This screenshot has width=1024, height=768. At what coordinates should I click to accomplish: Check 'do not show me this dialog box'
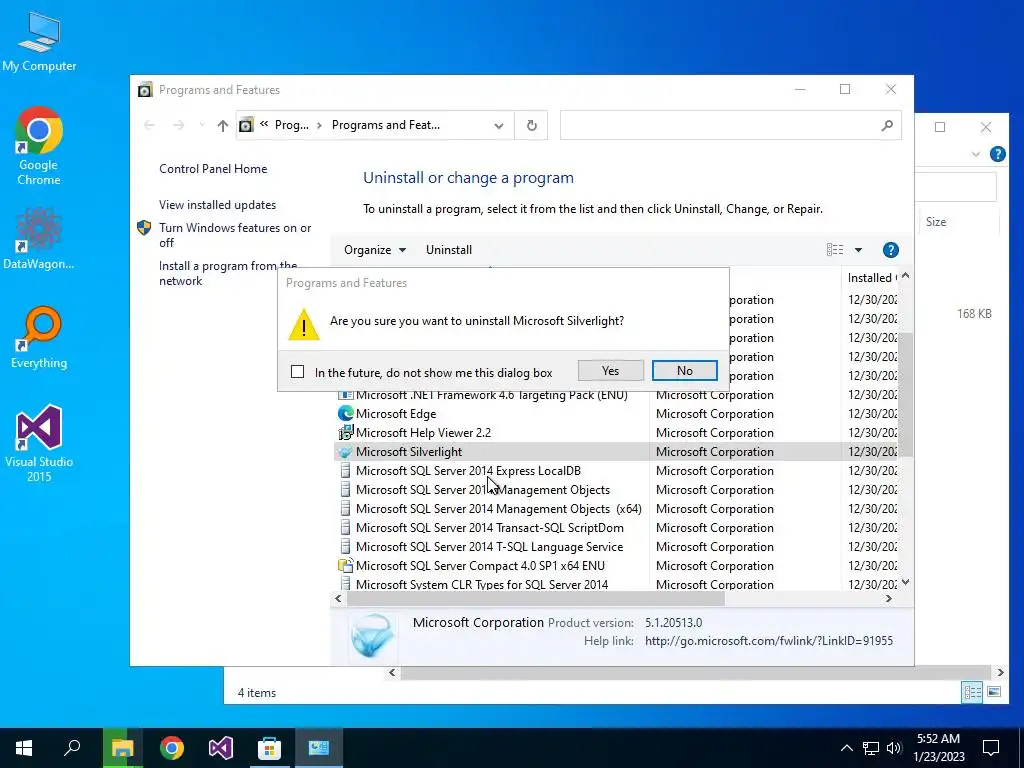pyautogui.click(x=298, y=372)
